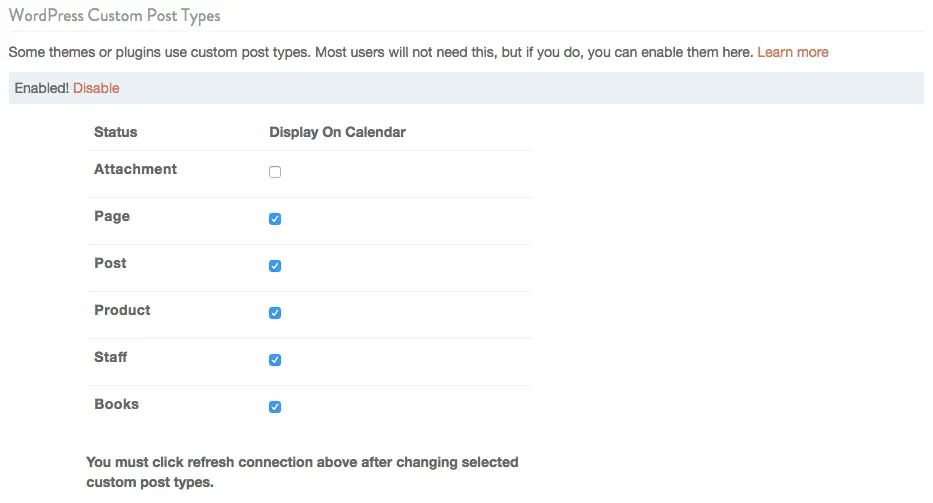Click the Status column header
933x503 pixels.
pyautogui.click(x=115, y=132)
